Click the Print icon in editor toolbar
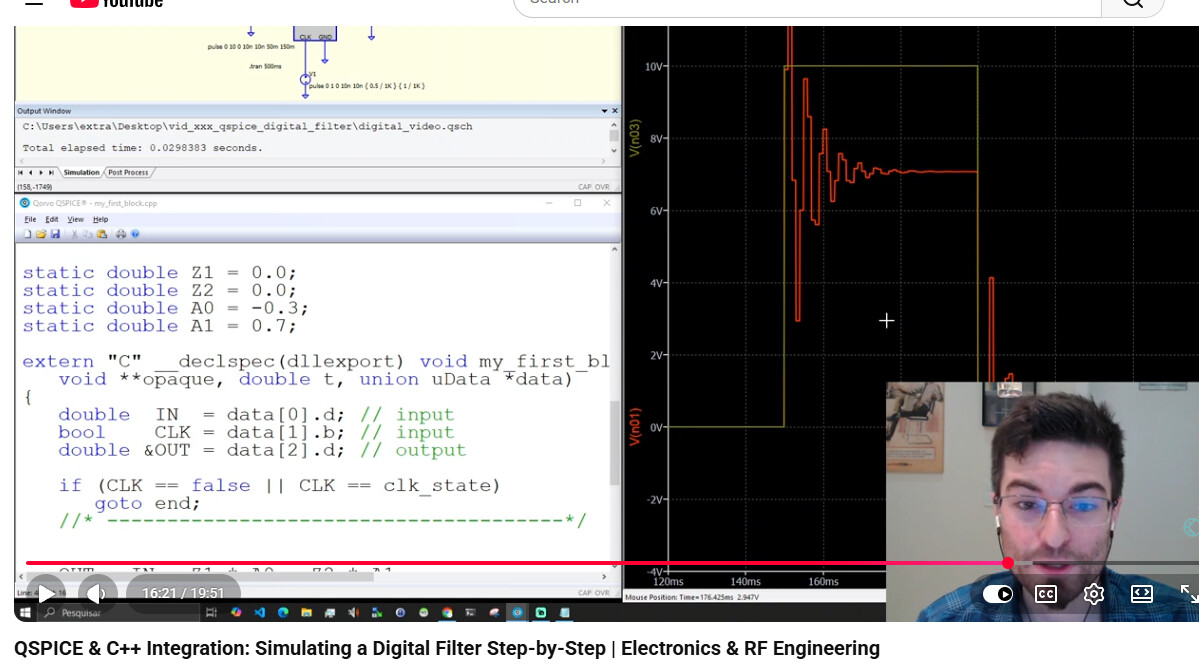Viewport: 1199px width, 666px height. tap(119, 234)
